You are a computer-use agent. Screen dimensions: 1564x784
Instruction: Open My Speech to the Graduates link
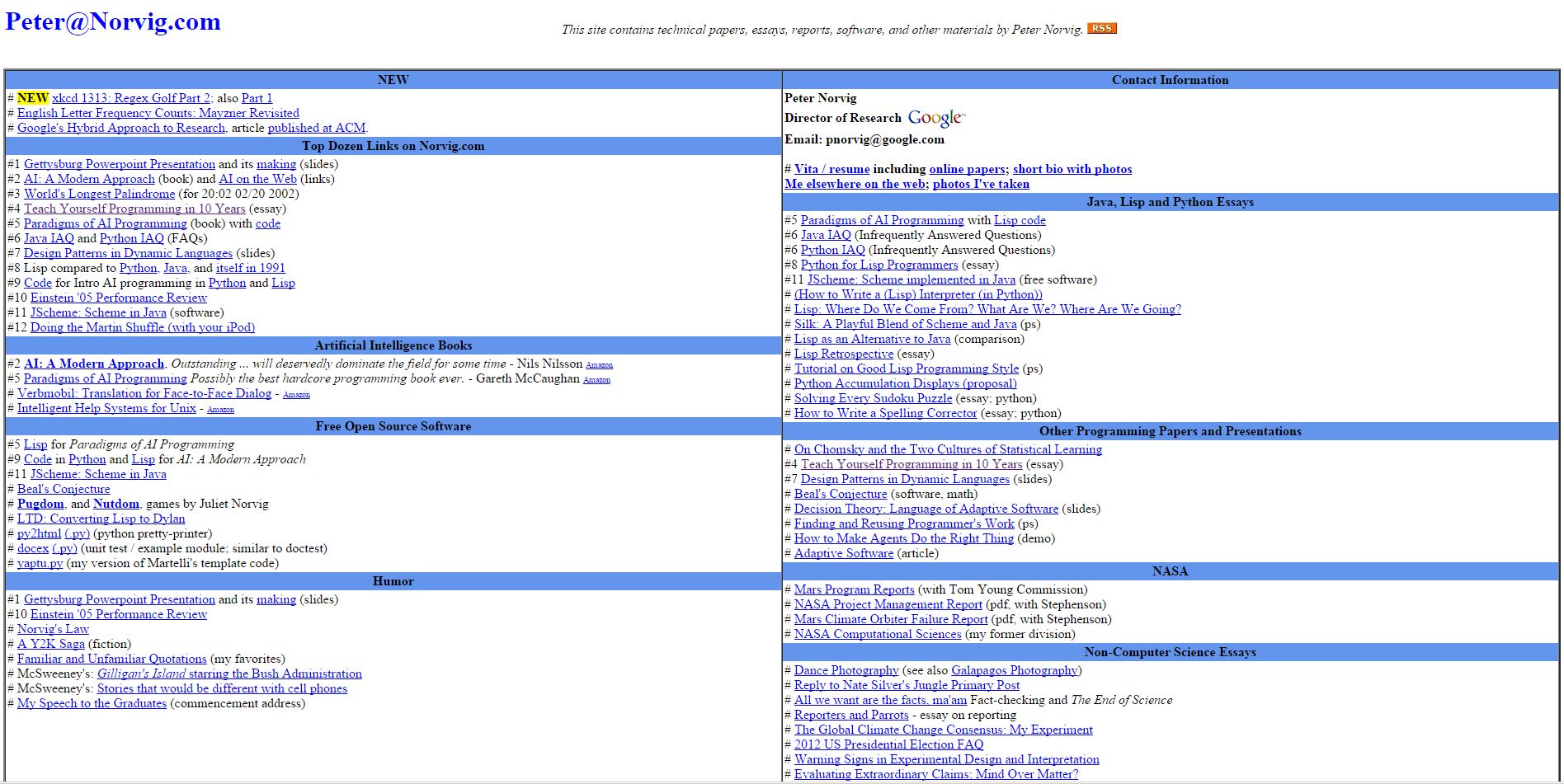click(x=92, y=703)
